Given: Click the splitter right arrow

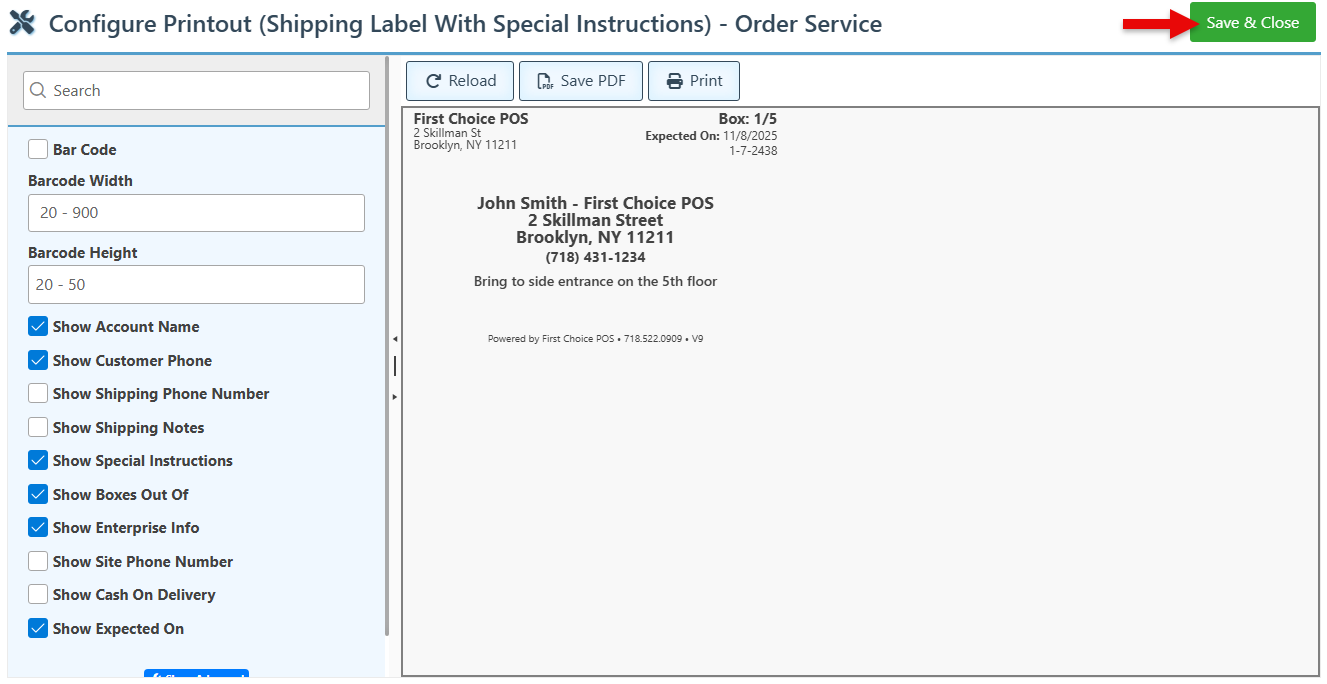Looking at the screenshot, I should click(394, 397).
